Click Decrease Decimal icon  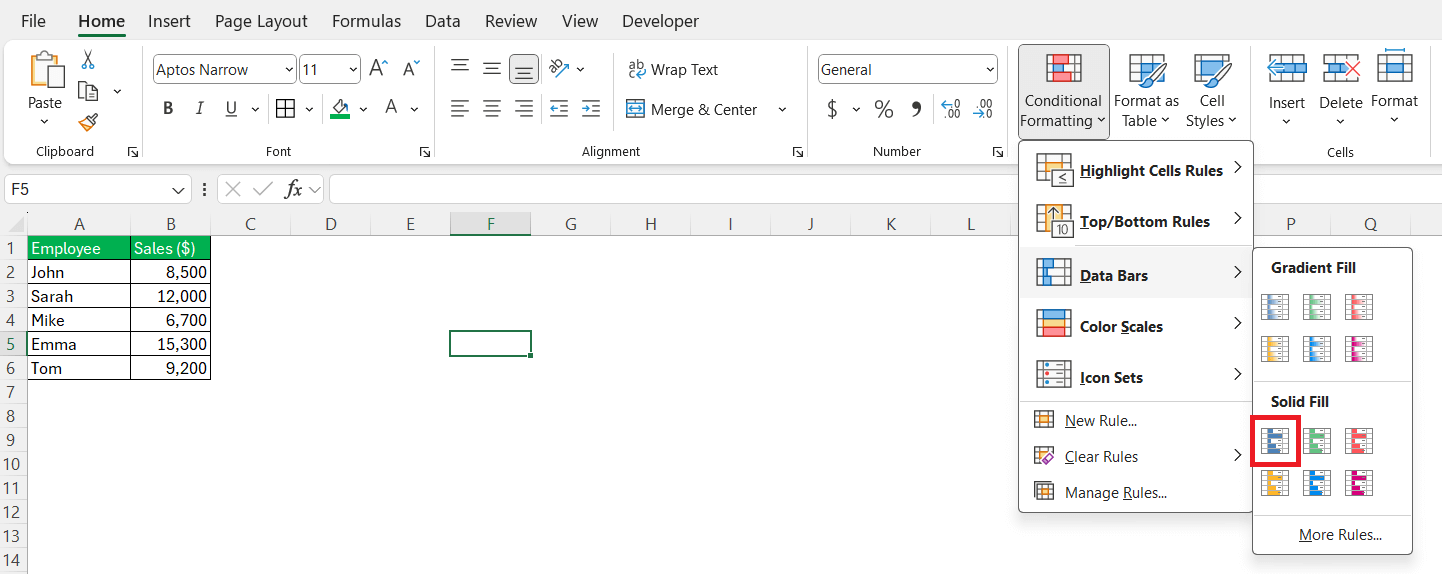click(x=984, y=109)
